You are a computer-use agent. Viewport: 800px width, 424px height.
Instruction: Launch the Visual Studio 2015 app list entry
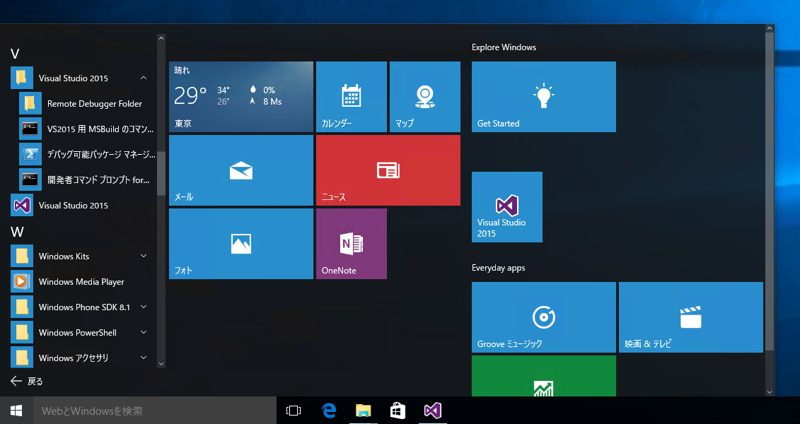[x=83, y=206]
